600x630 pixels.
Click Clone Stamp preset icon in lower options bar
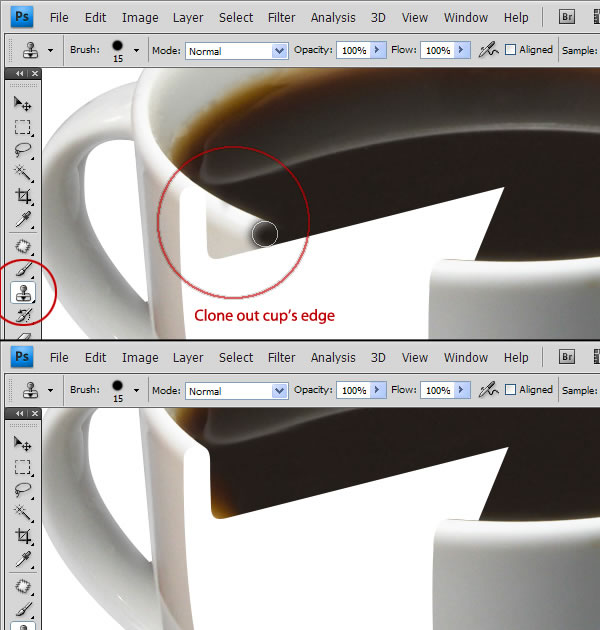(31, 390)
